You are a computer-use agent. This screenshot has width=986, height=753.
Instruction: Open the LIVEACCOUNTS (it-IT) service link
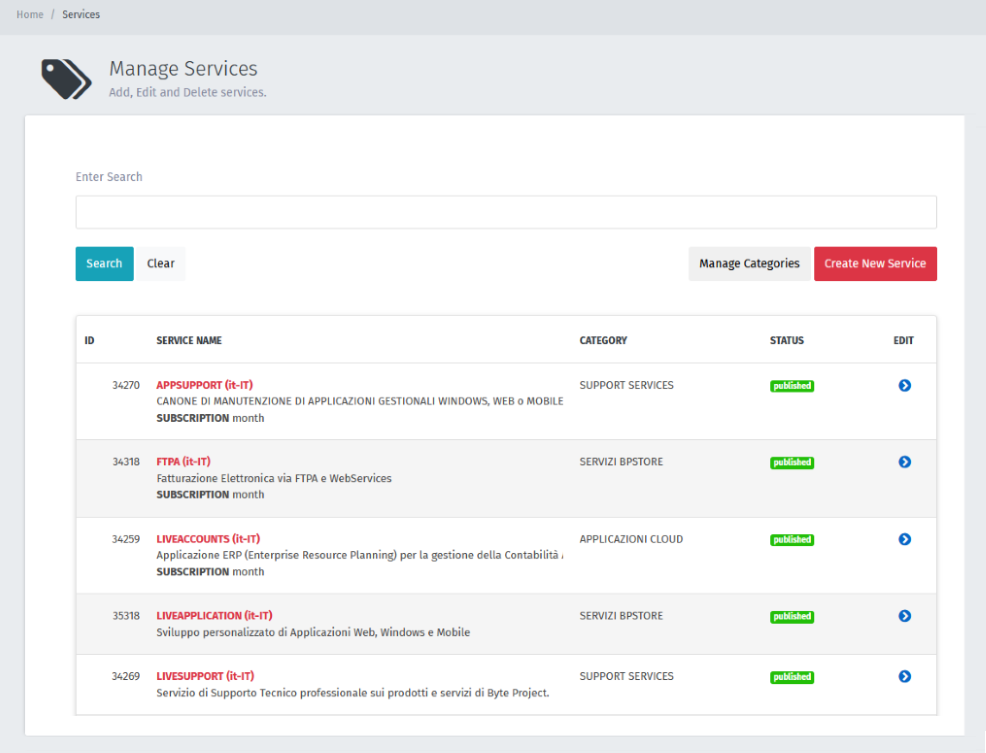(x=208, y=539)
